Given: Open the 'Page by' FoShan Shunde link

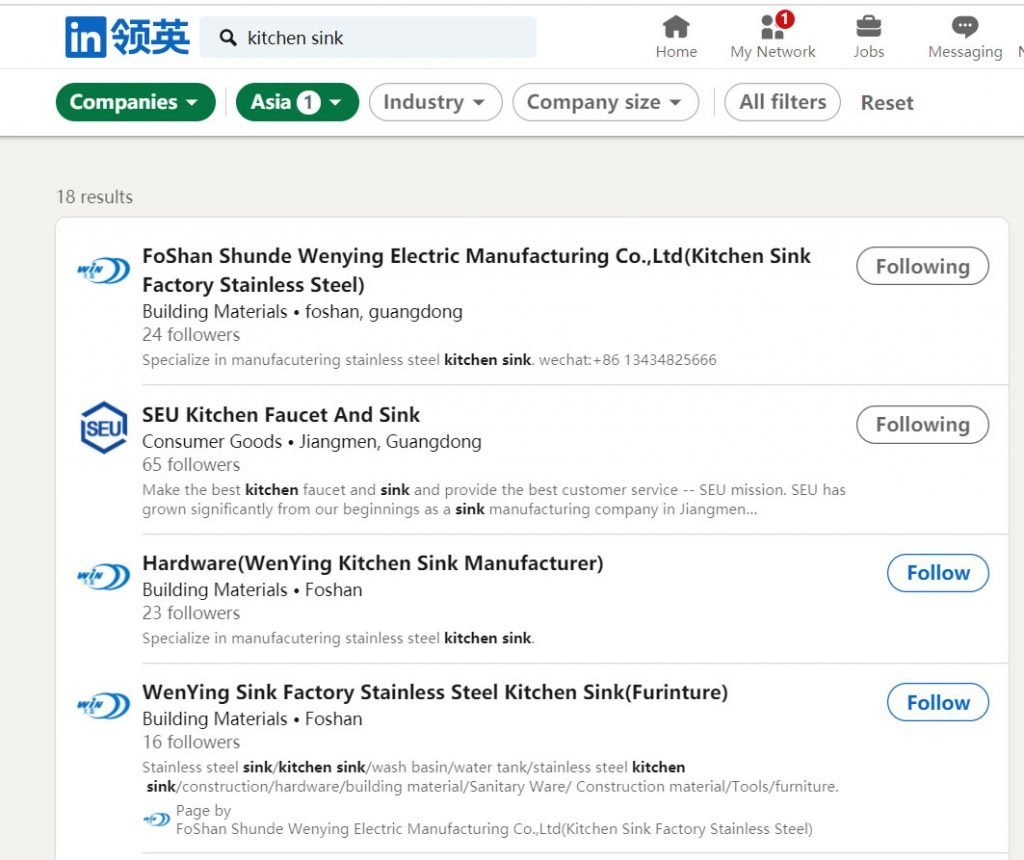Looking at the screenshot, I should point(494,829).
